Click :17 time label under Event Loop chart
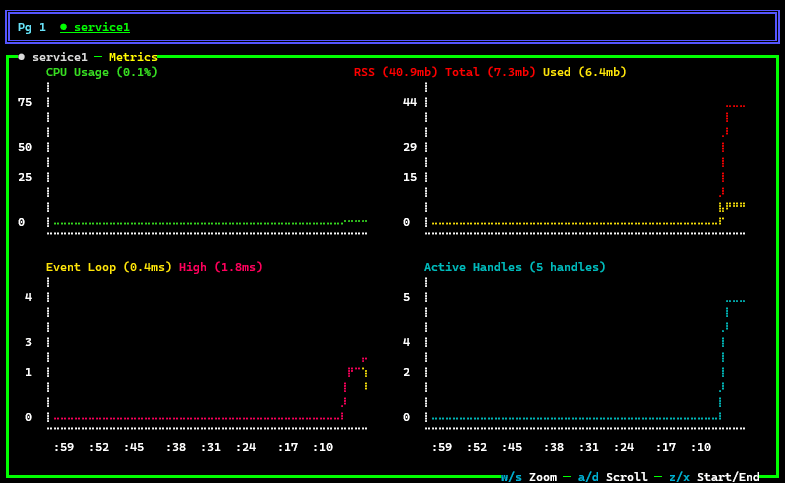Viewport: 785px width, 483px height. click(x=288, y=447)
